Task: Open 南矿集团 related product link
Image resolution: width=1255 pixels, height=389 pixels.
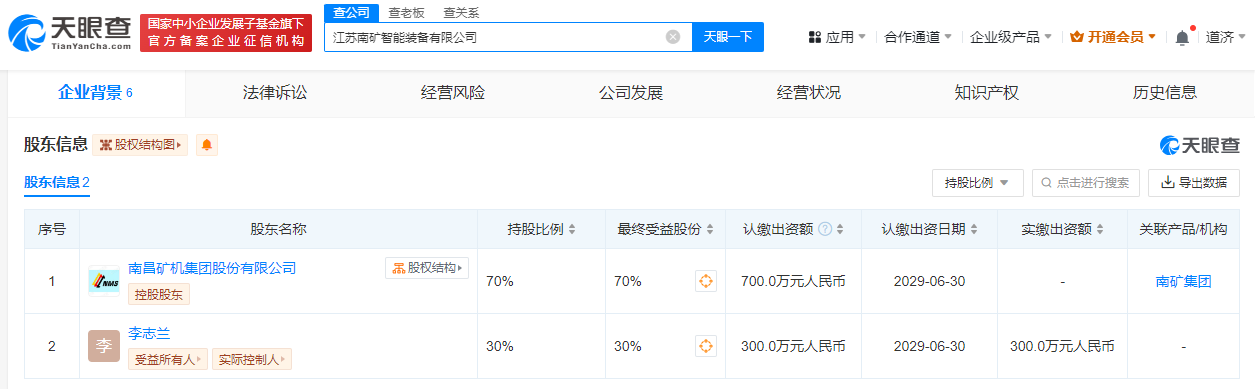Action: click(1183, 281)
